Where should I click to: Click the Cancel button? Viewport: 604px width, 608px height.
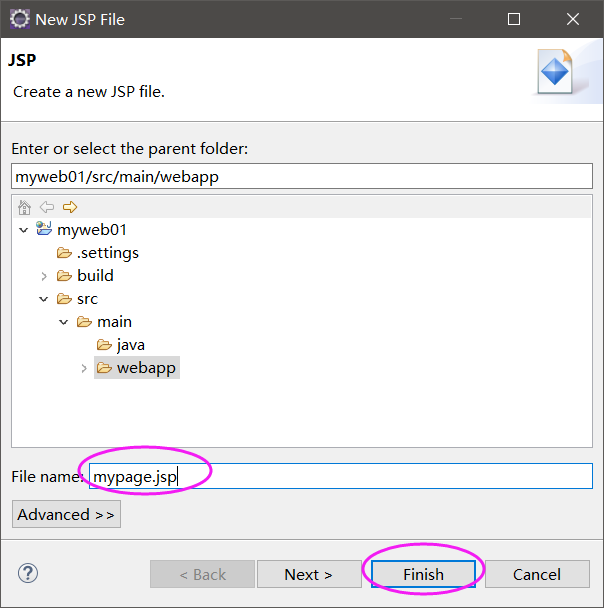(x=537, y=574)
